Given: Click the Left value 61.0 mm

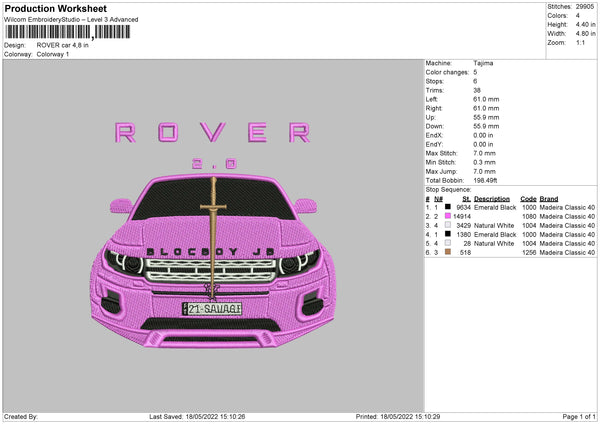Looking at the screenshot, I should tap(486, 99).
